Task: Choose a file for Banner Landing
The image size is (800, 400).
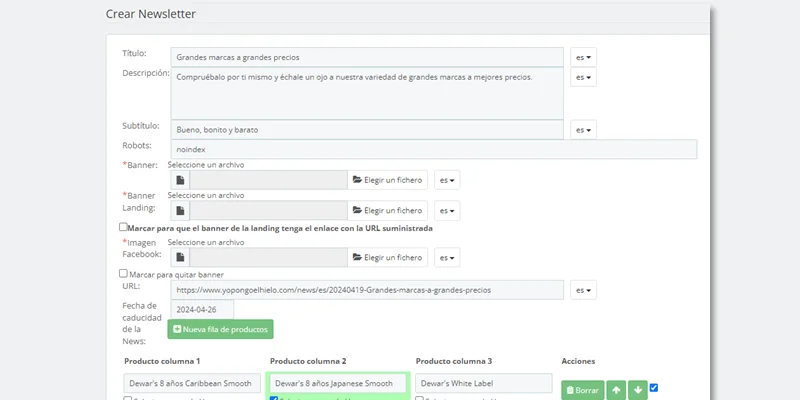Action: [388, 211]
